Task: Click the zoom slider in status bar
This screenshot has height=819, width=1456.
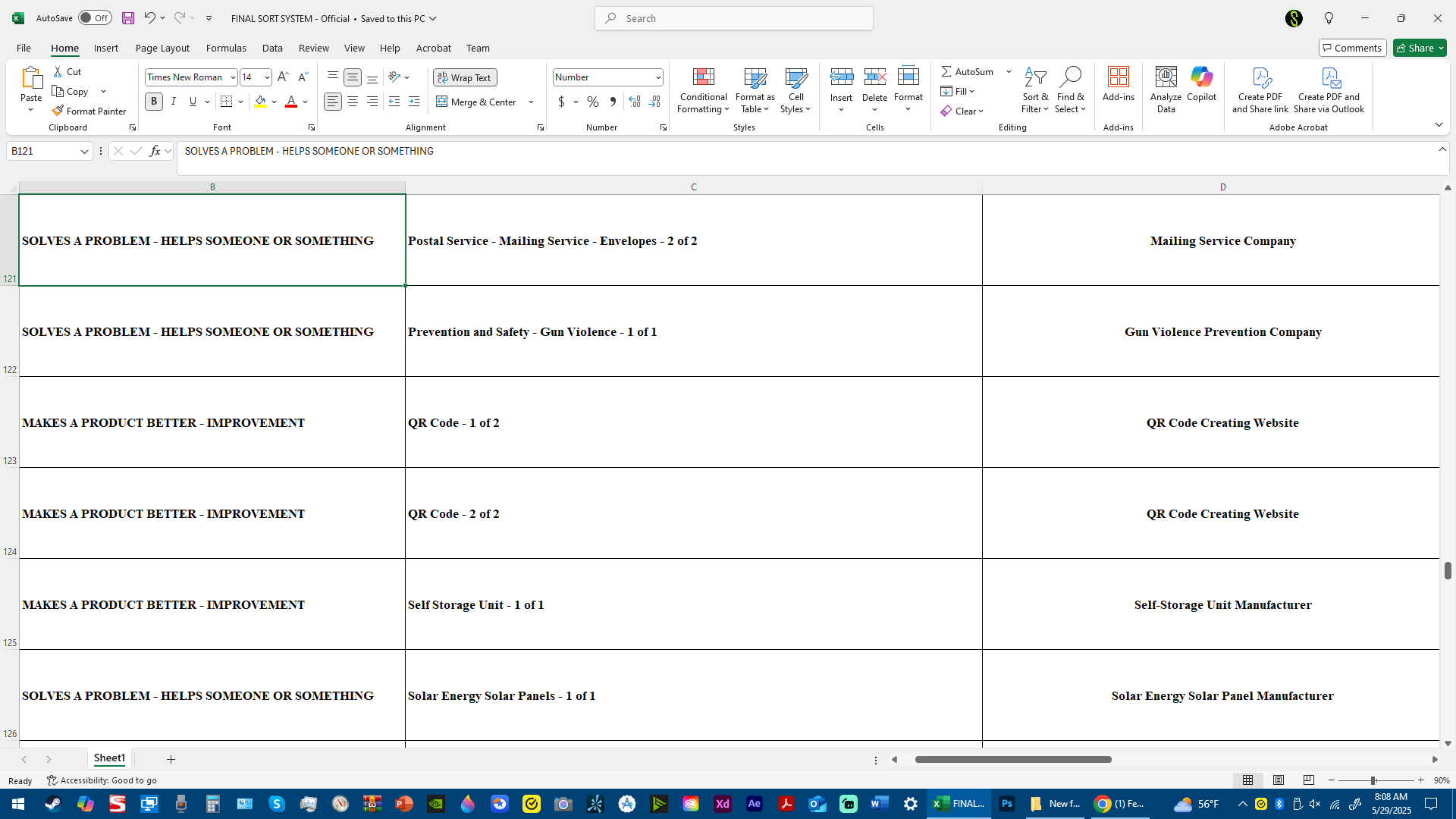Action: coord(1373,780)
